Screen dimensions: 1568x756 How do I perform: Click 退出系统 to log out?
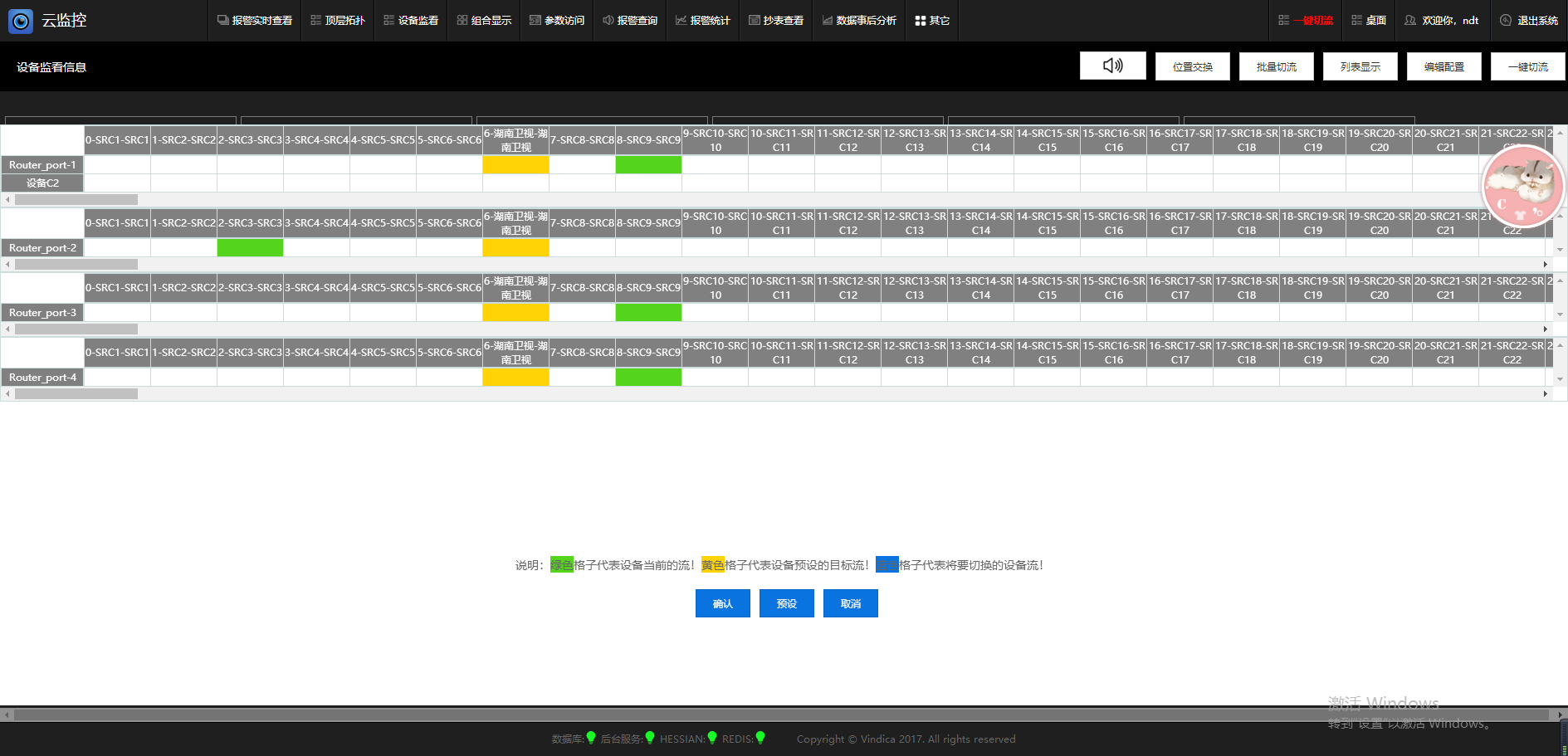coord(1529,21)
